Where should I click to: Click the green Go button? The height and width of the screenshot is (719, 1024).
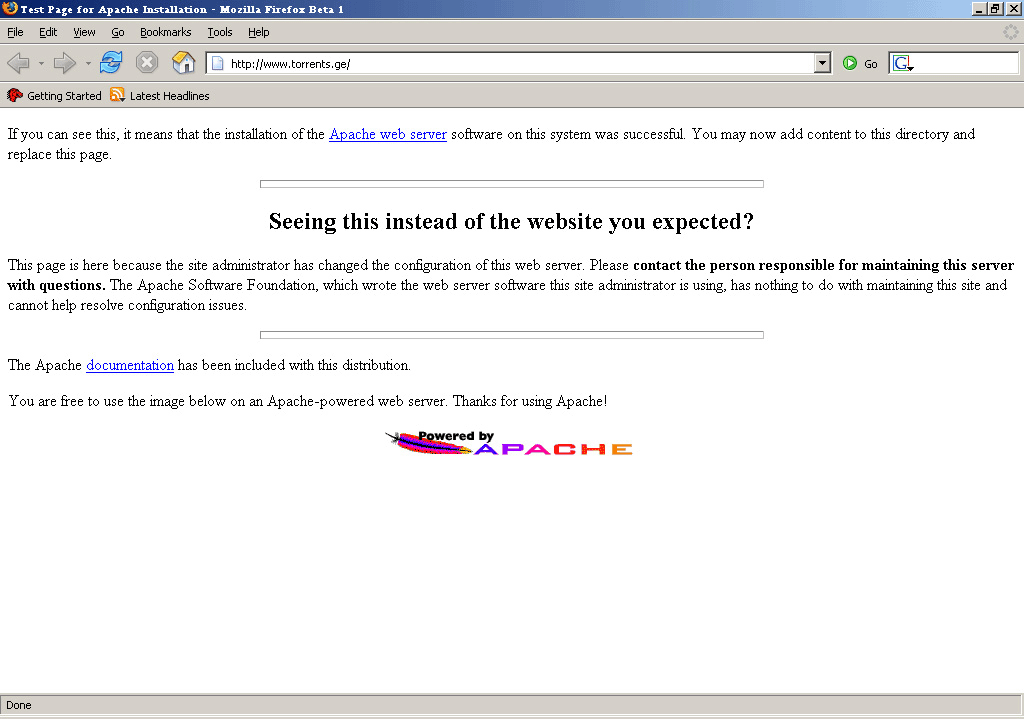pos(859,63)
